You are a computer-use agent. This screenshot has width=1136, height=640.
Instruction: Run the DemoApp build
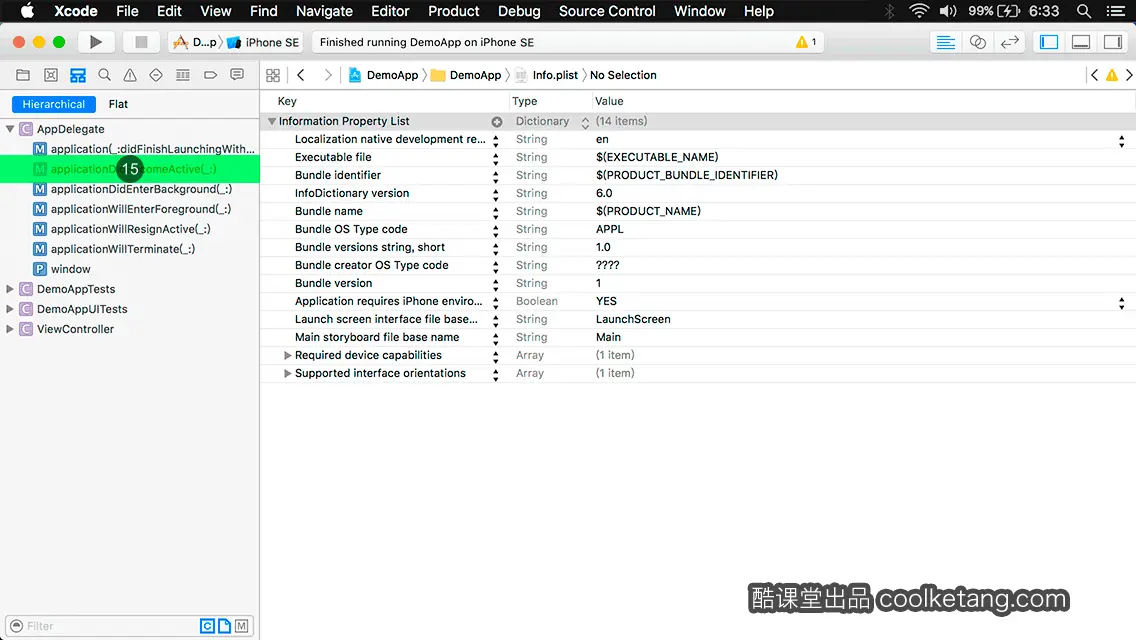(96, 42)
